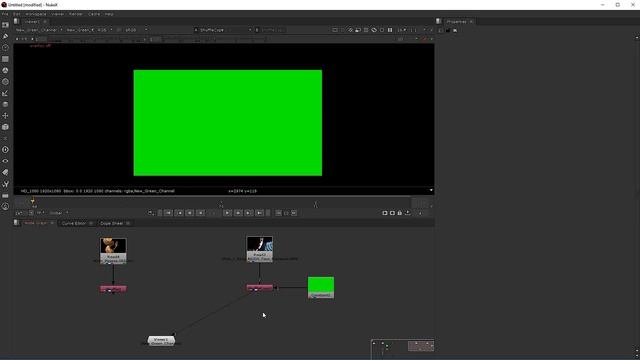Open the Keyer nodes toolbar menu

click(x=5, y=93)
